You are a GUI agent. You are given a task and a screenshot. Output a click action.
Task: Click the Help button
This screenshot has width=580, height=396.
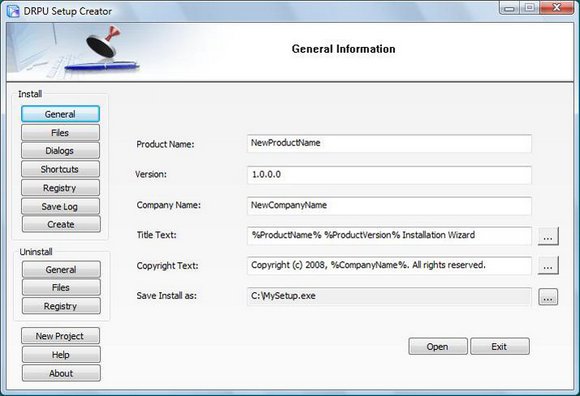[x=61, y=355]
